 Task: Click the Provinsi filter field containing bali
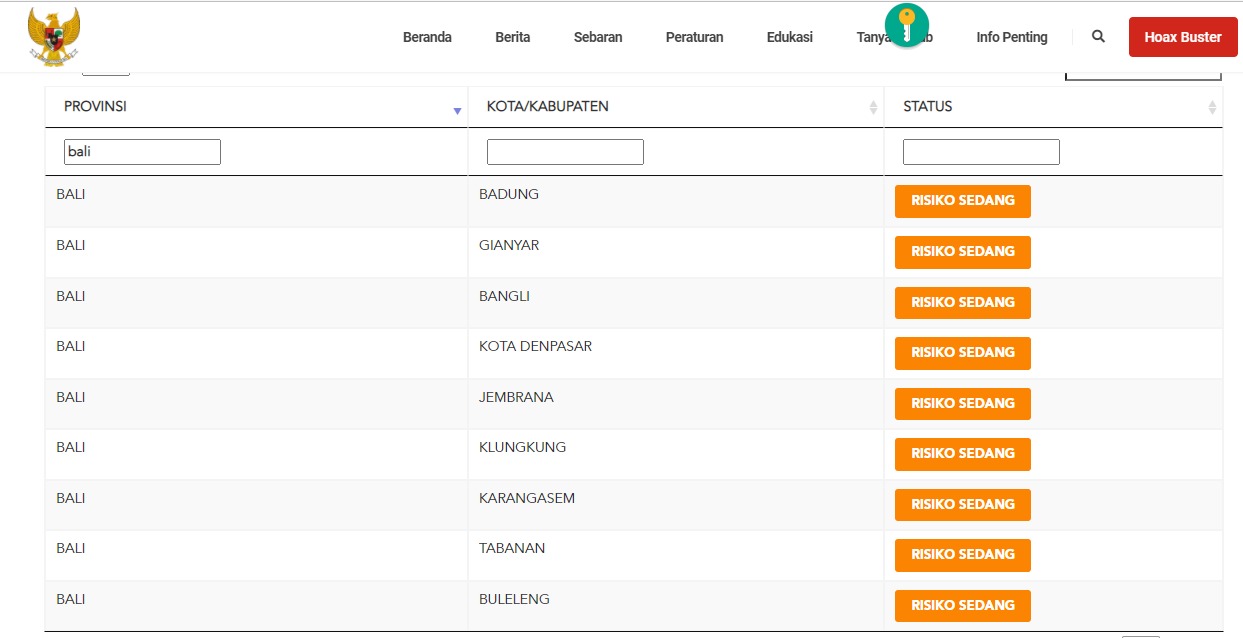[x=142, y=152]
